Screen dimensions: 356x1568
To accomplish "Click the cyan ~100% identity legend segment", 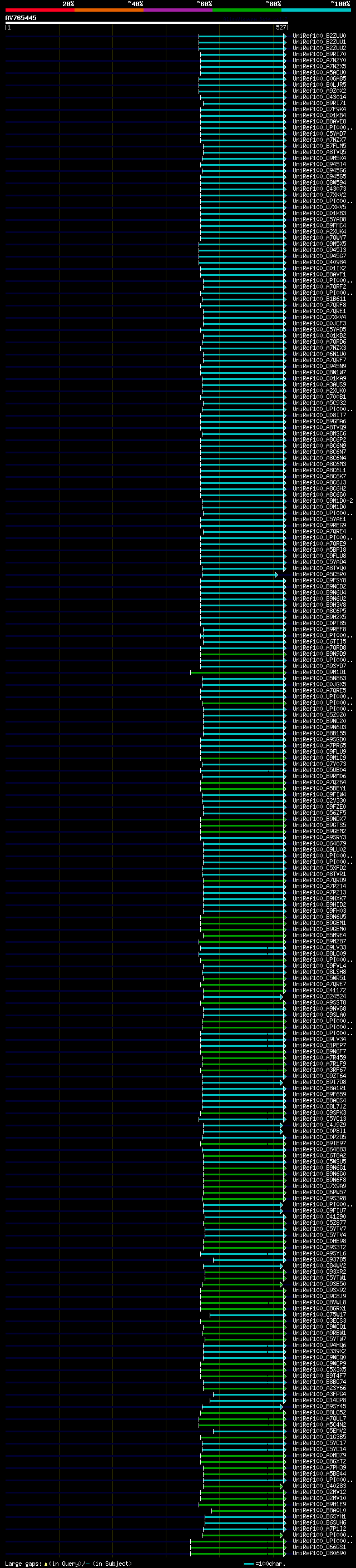I will (x=316, y=10).
